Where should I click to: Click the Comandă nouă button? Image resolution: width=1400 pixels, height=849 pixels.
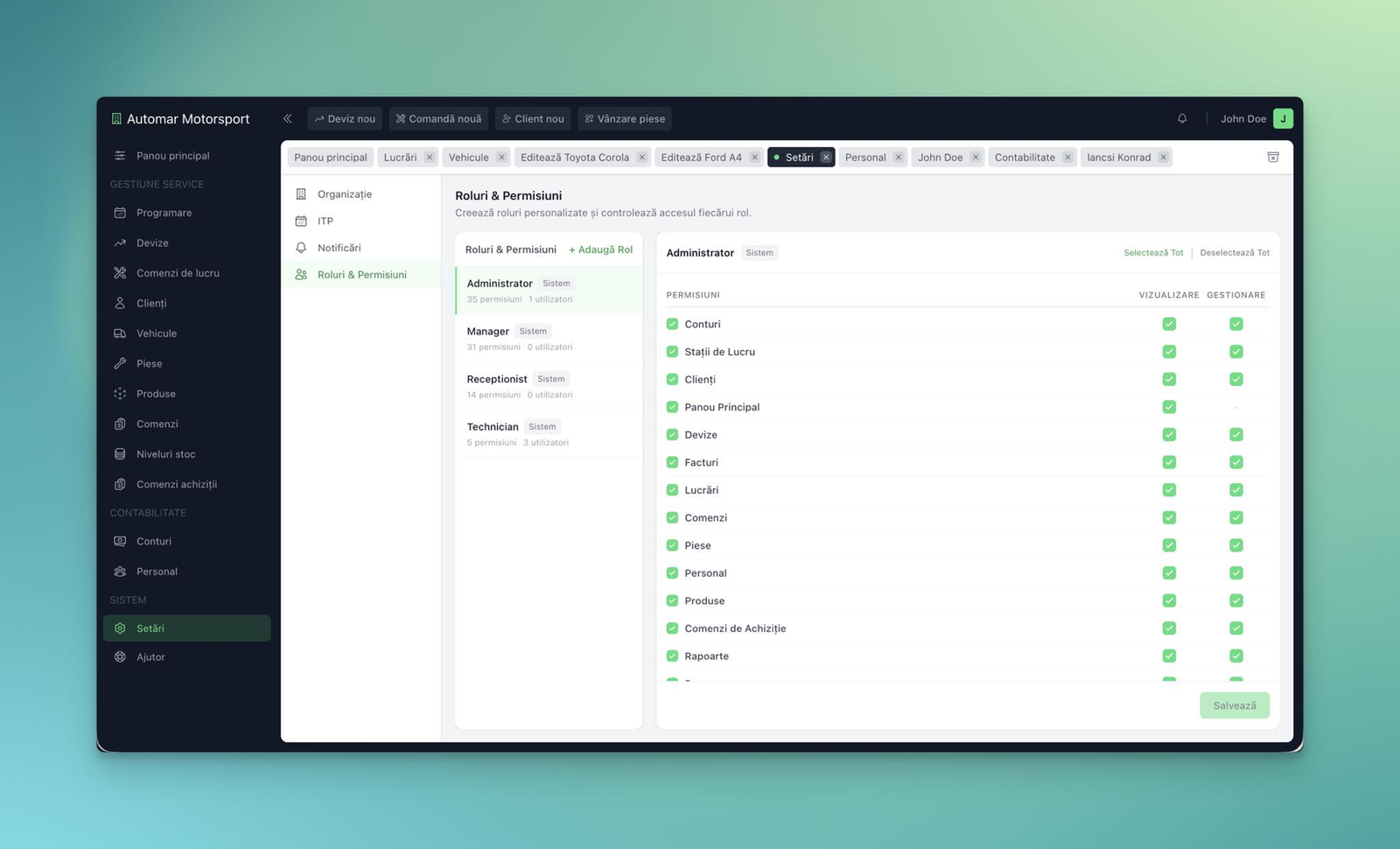click(x=438, y=119)
